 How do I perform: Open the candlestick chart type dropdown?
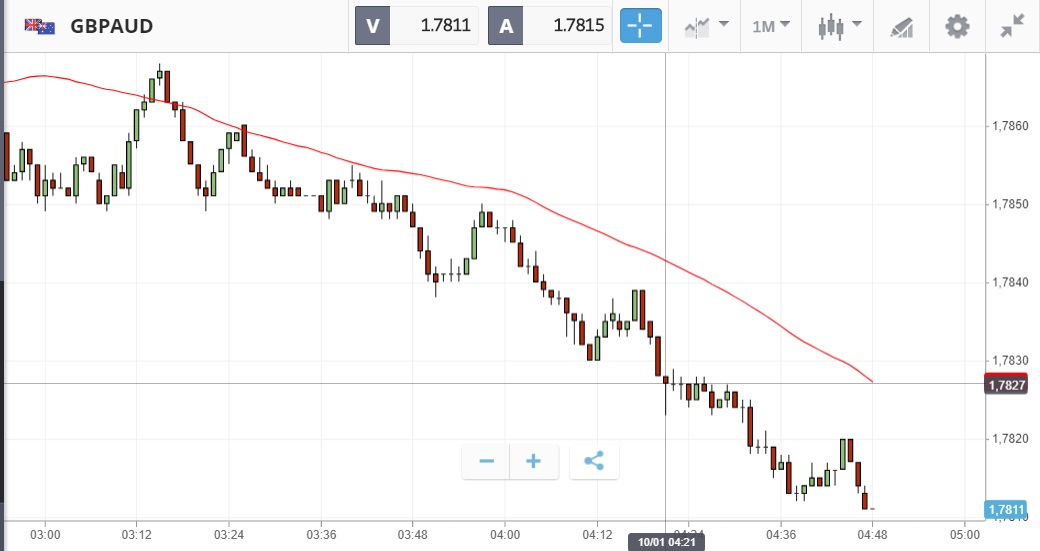click(x=840, y=26)
